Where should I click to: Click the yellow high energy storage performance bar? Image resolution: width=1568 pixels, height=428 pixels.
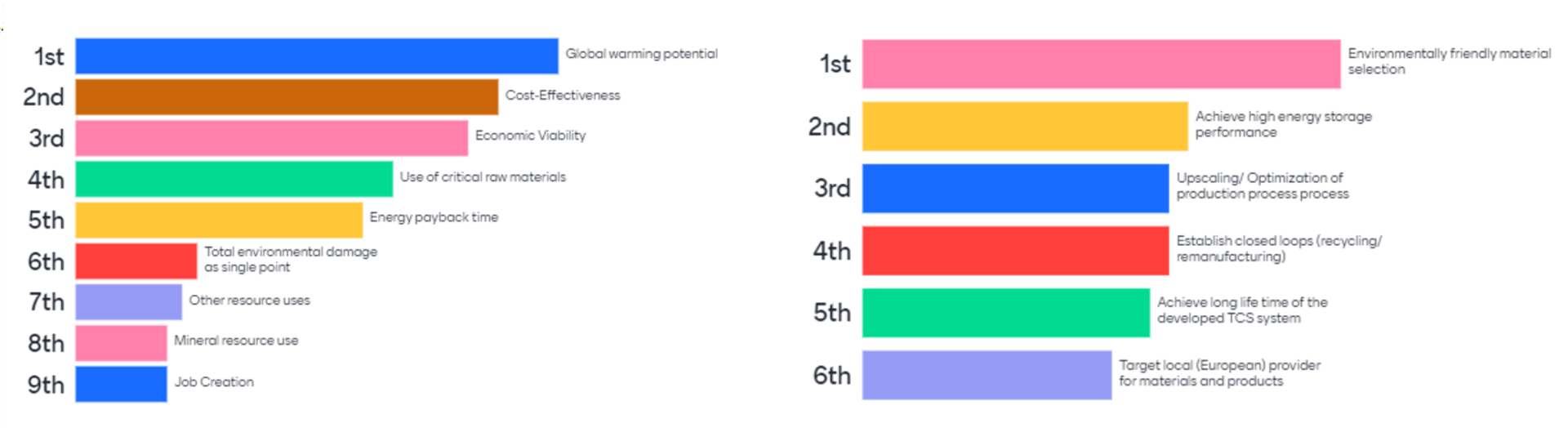1025,126
